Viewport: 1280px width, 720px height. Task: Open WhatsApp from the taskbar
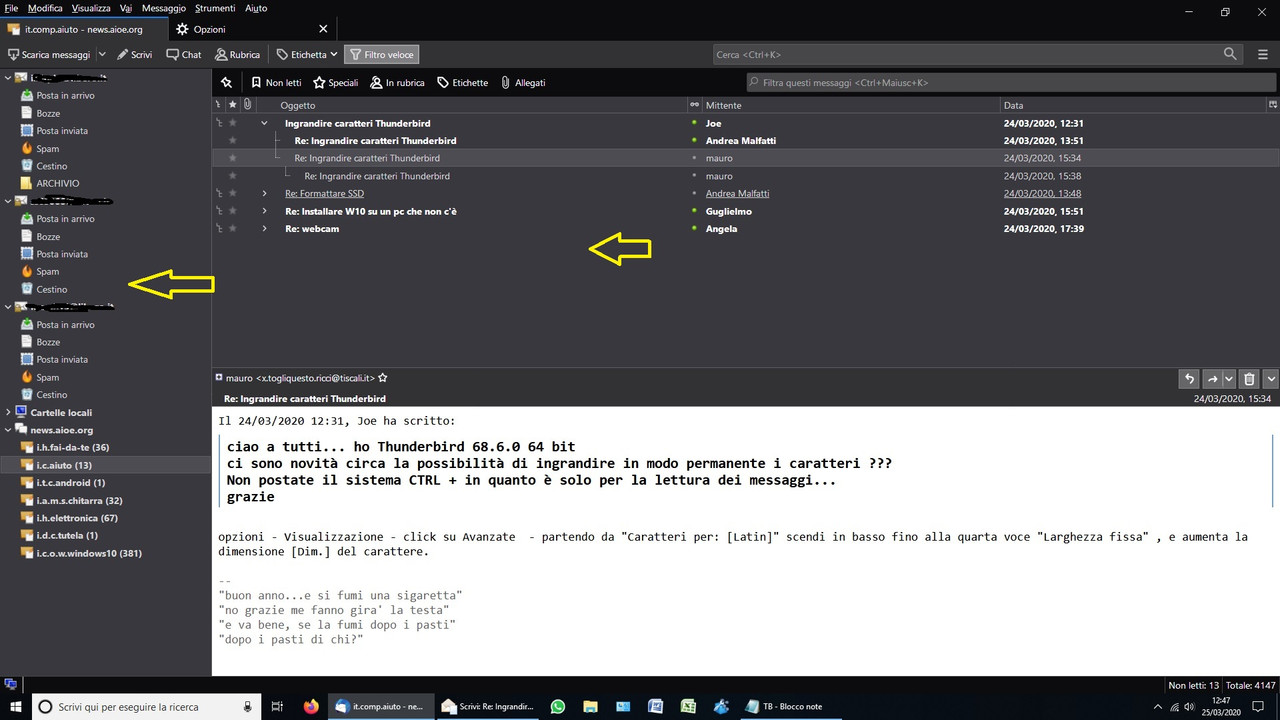tap(557, 706)
